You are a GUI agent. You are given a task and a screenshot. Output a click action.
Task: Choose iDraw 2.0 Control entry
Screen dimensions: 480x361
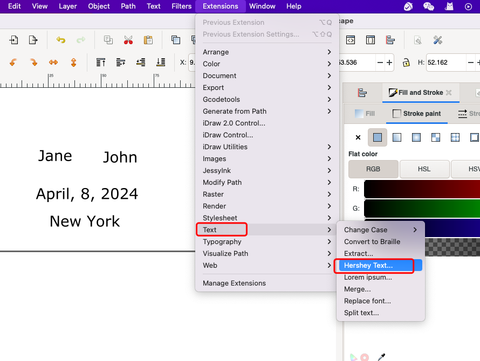click(267, 123)
